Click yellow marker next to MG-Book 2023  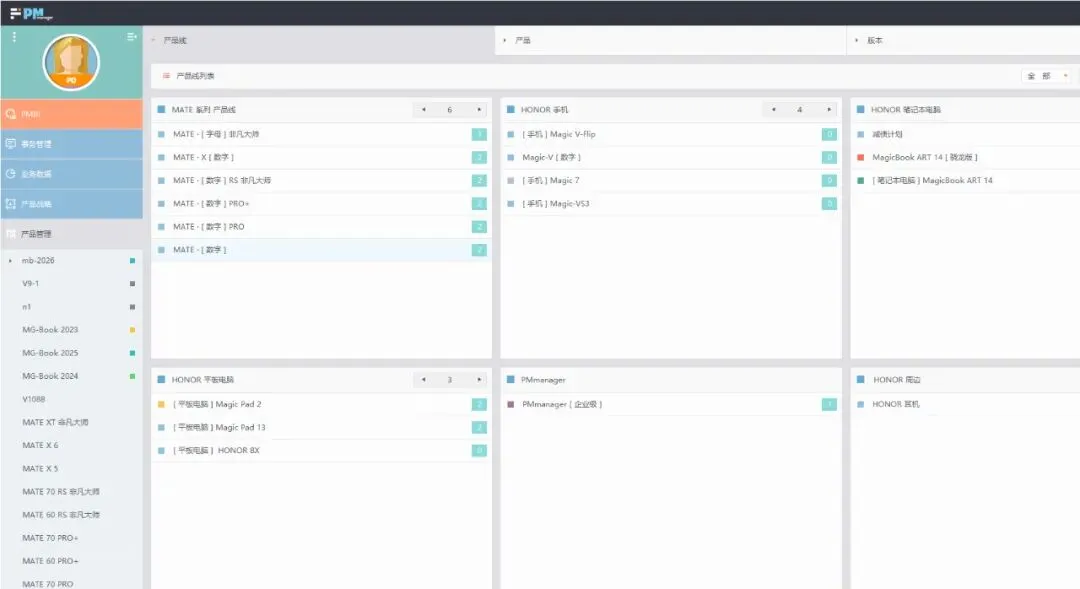pos(132,330)
